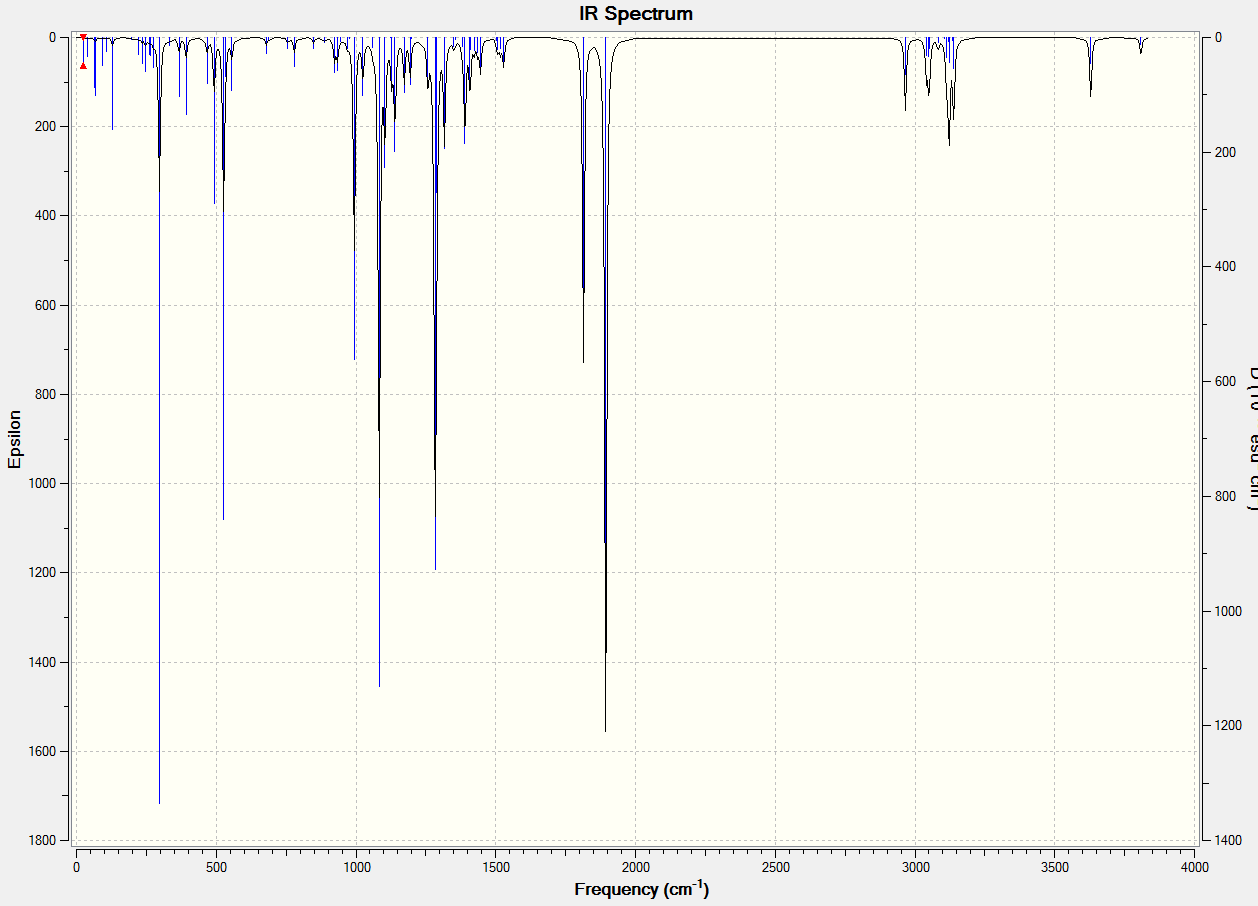Click left axis tick label 1800

pyautogui.click(x=42, y=840)
